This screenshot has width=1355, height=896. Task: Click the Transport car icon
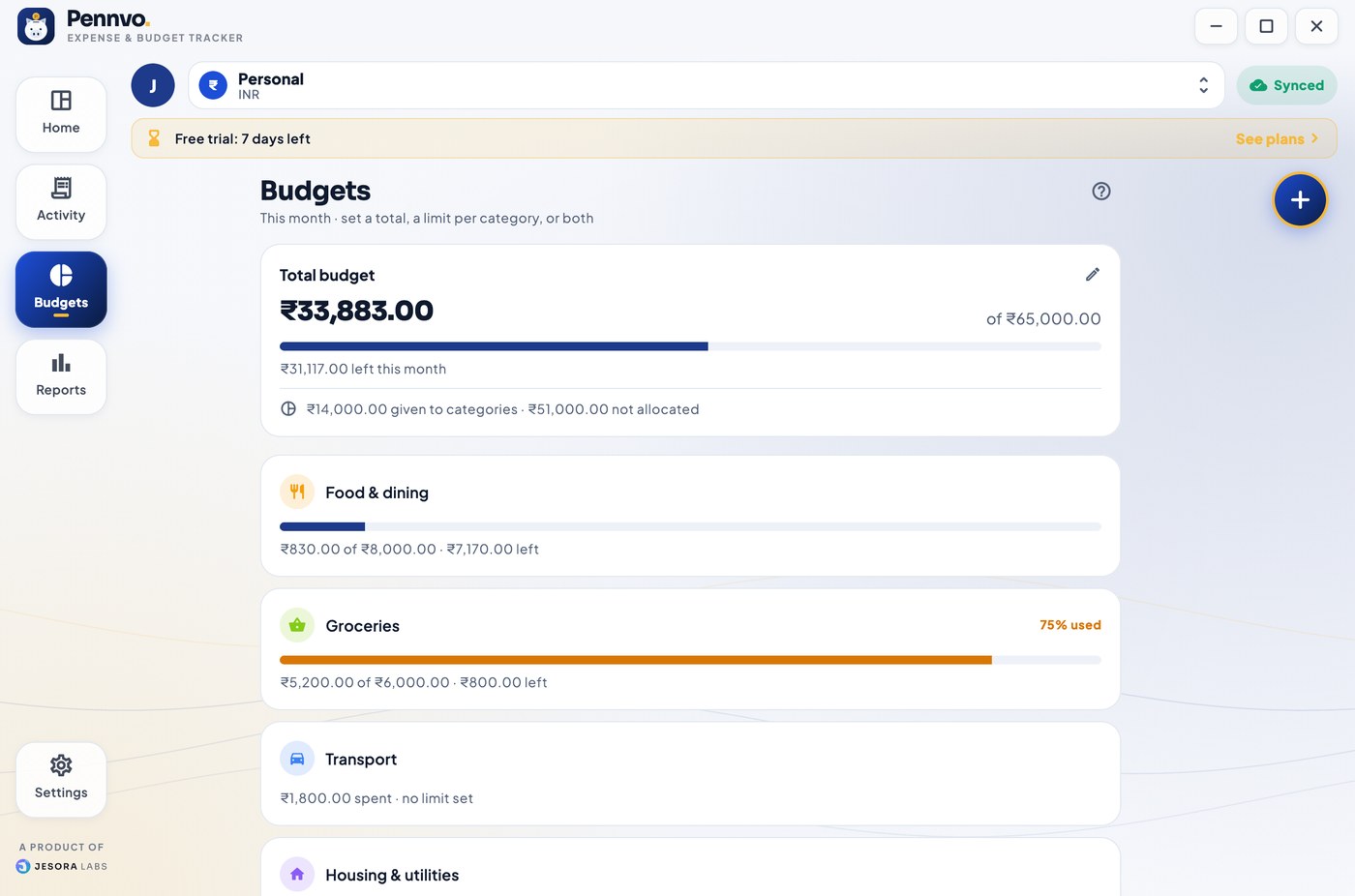tap(297, 759)
